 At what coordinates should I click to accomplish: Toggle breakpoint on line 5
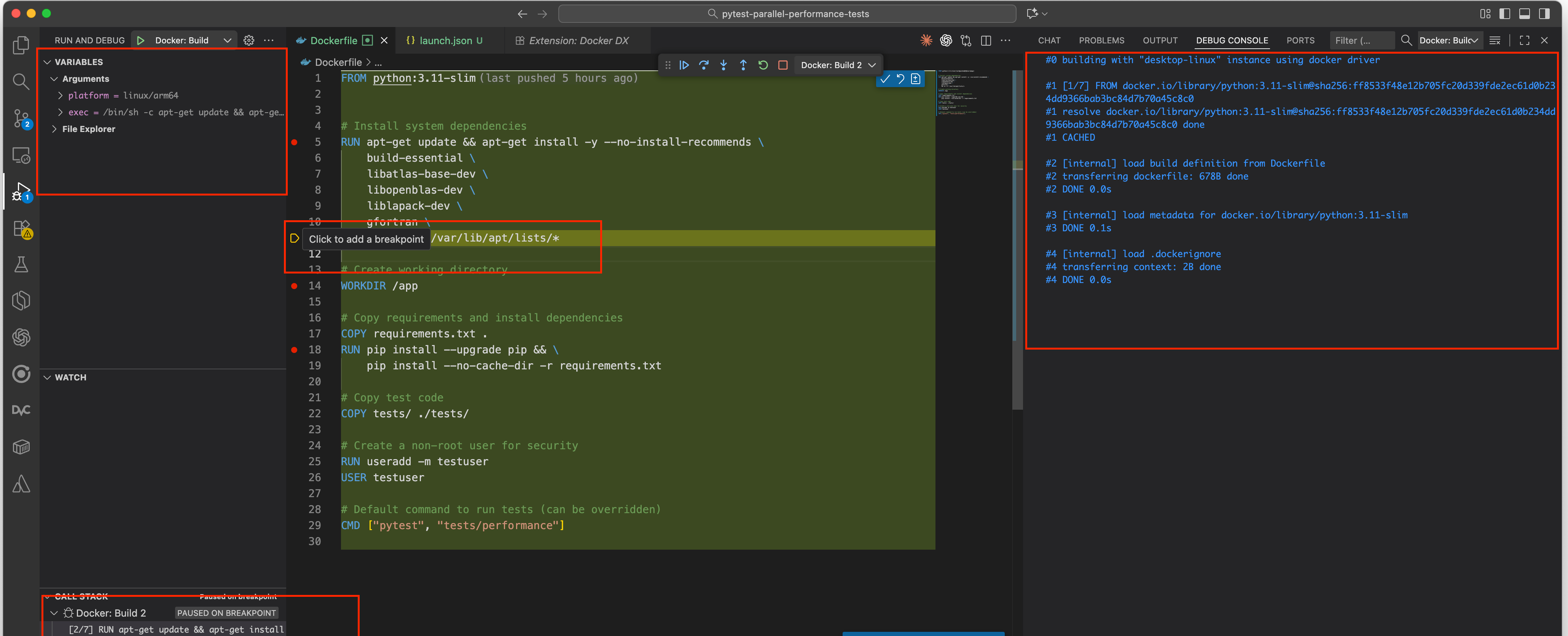pyautogui.click(x=295, y=142)
